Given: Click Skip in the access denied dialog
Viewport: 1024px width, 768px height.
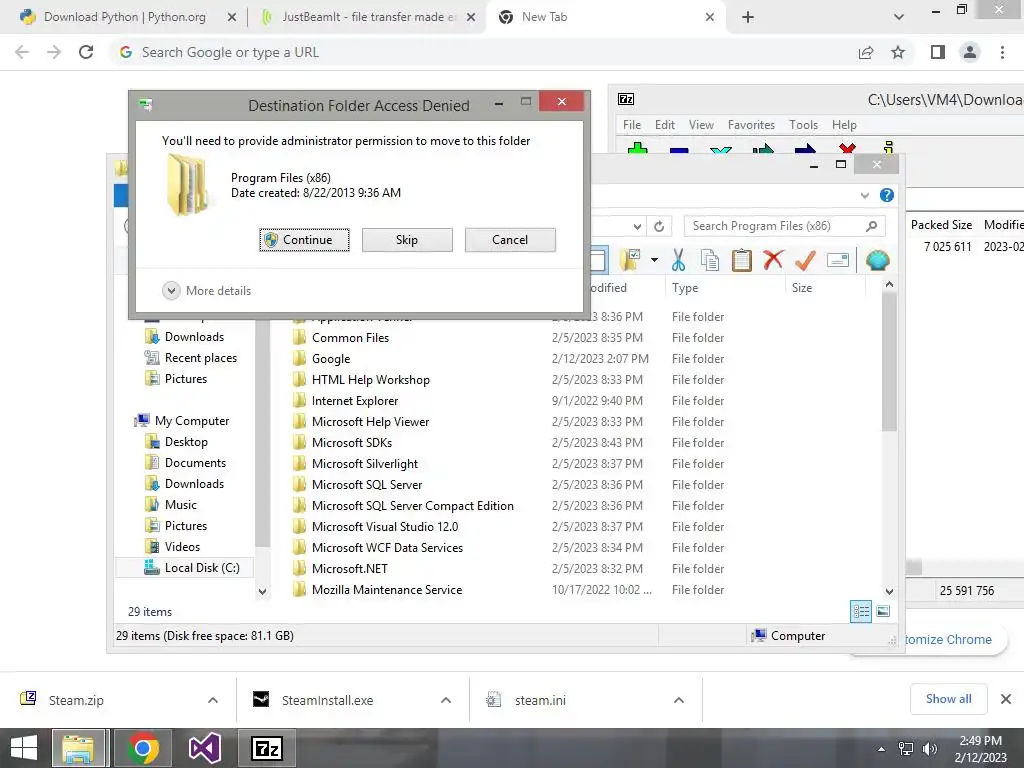Looking at the screenshot, I should [407, 240].
